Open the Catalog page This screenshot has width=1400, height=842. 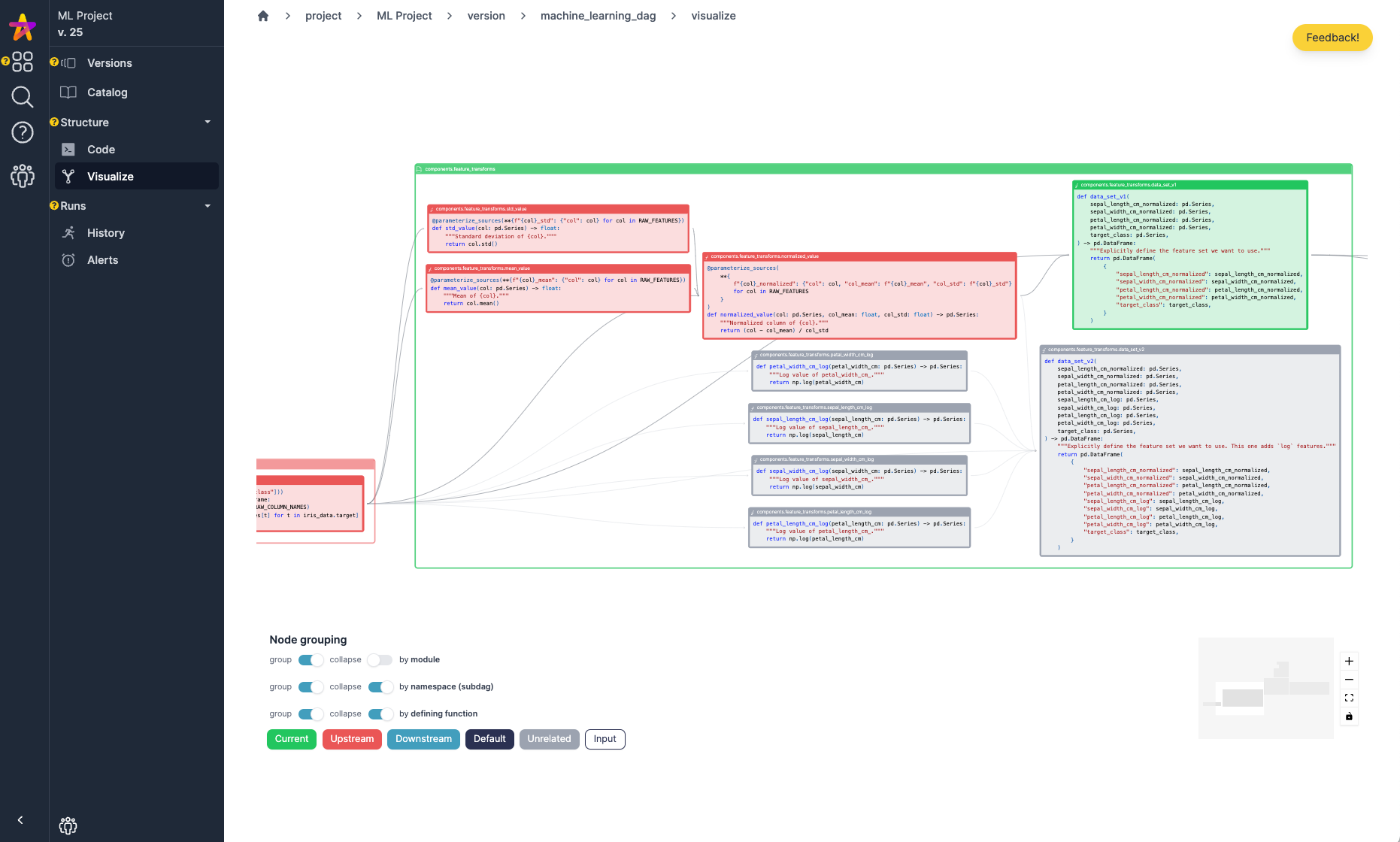click(x=107, y=92)
